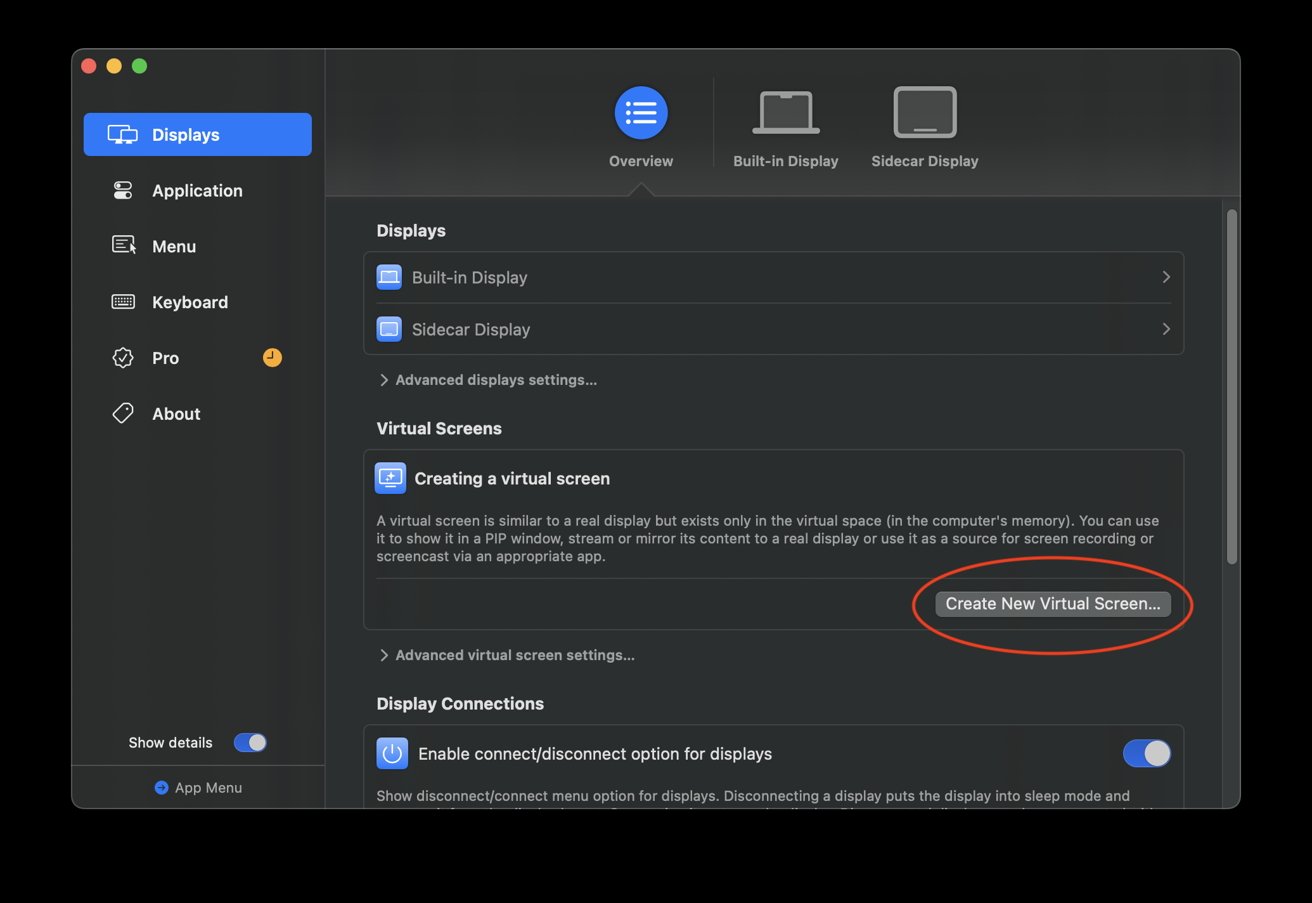The image size is (1312, 903).
Task: Disable connect/disconnect option for displays
Action: pos(1146,753)
